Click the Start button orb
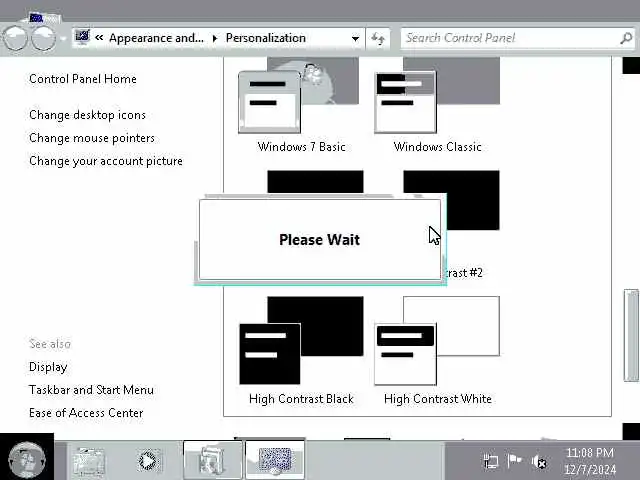This screenshot has width=640, height=480. 27,460
